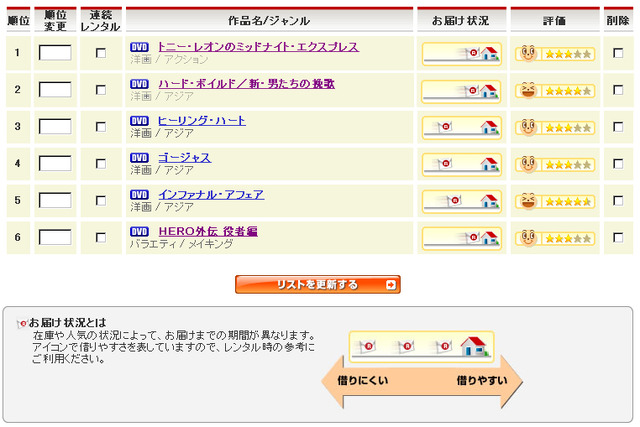Screen dimensions: 640x427
Task: Click DVD icon beside インファナル・アフェア
Action: click(139, 195)
